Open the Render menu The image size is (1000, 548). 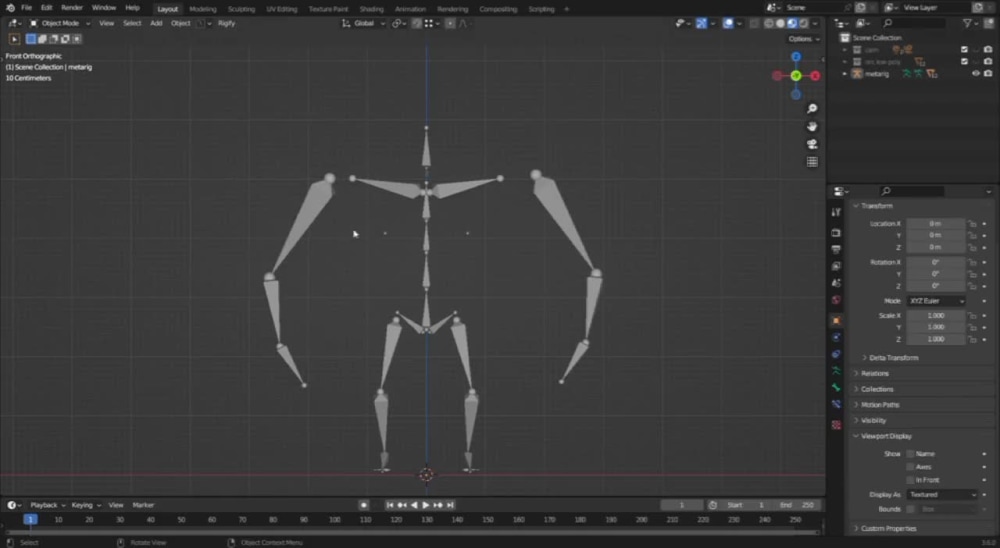(x=71, y=8)
